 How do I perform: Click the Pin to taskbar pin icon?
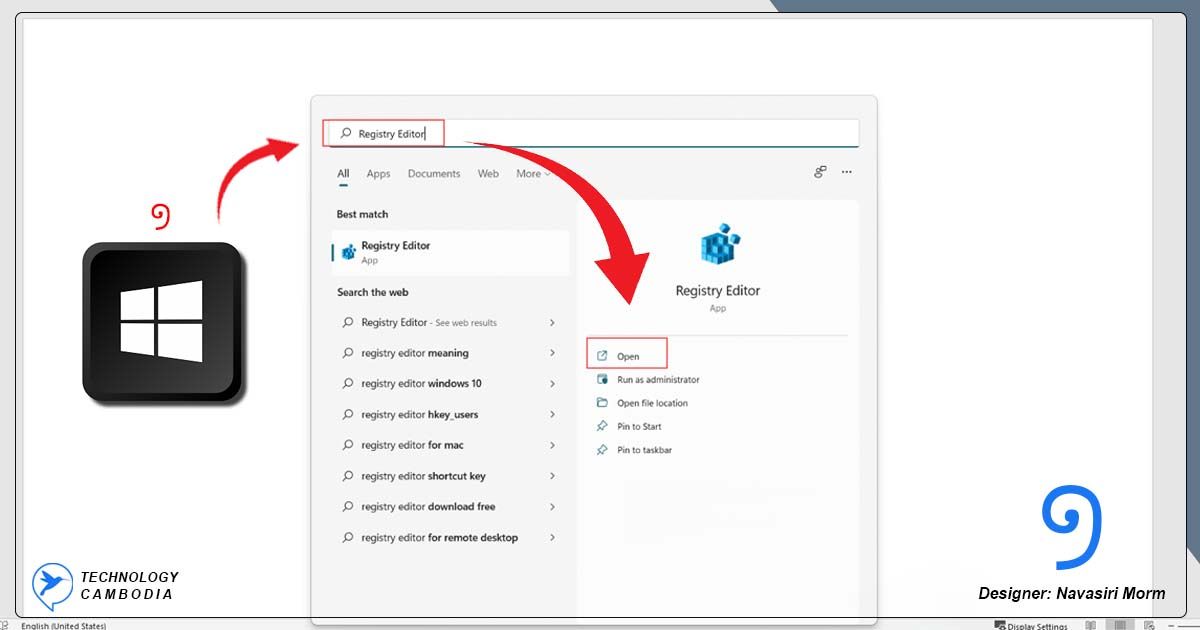point(602,450)
